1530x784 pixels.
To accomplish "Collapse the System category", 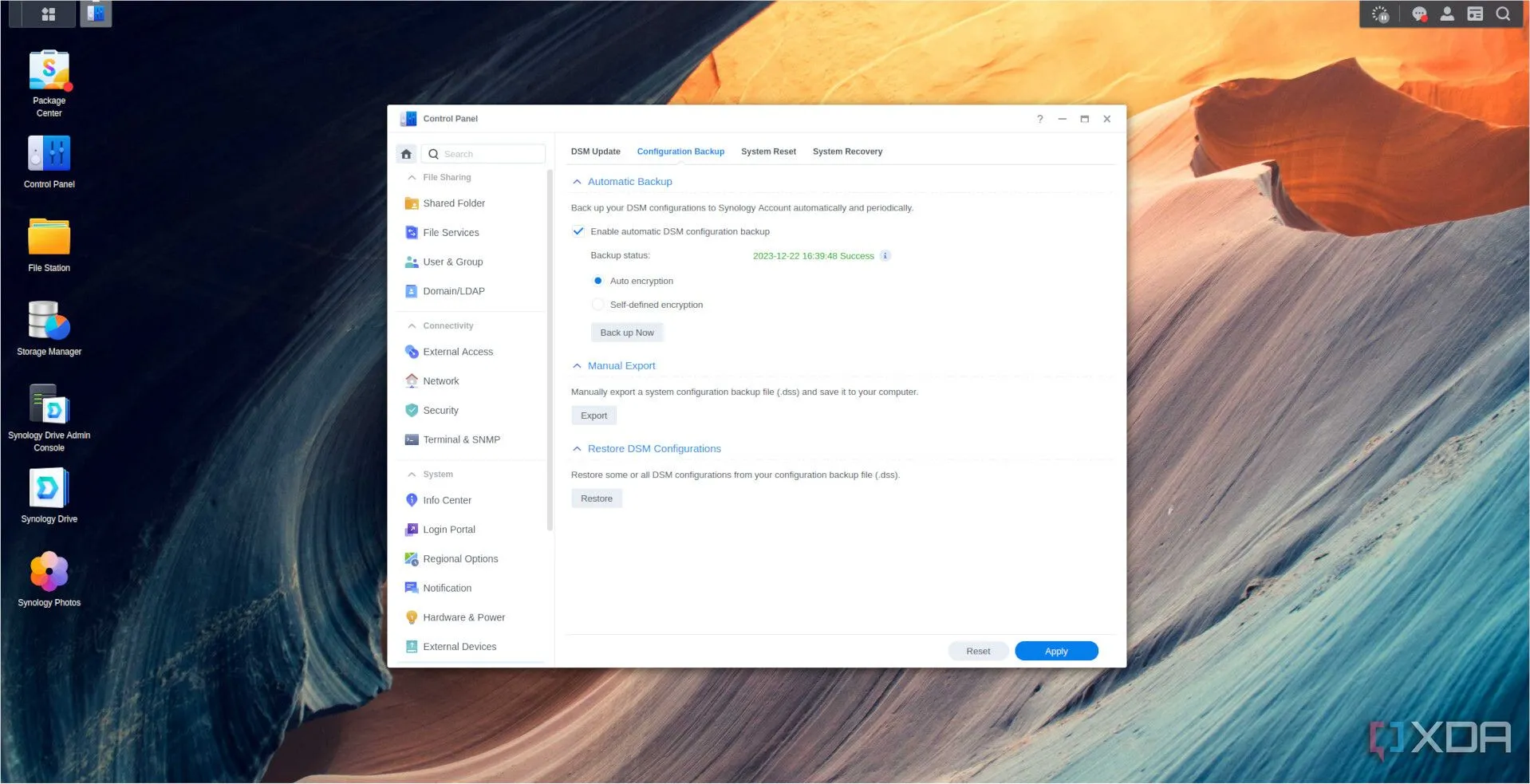I will pos(412,474).
